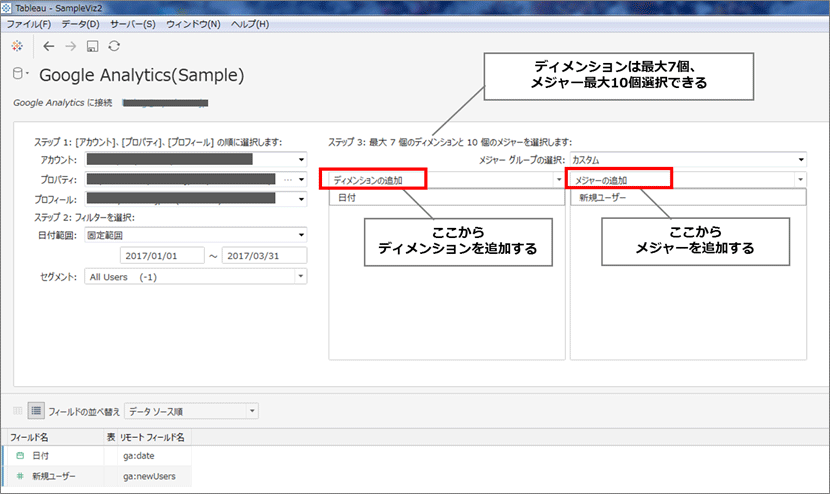This screenshot has width=830, height=494.
Task: Switch to grid preview view icon
Action: coord(17,410)
